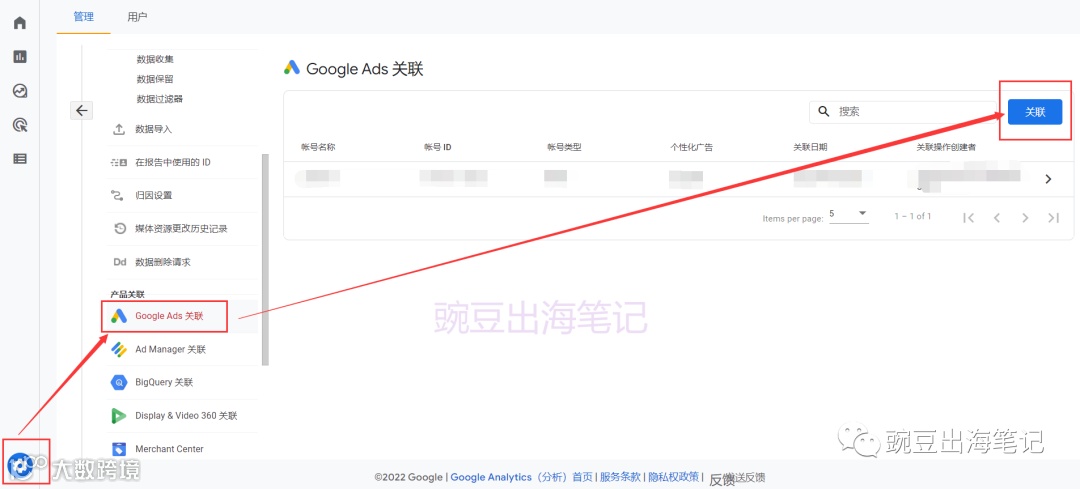The width and height of the screenshot is (1080, 489).
Task: Open the Items per page dropdown
Action: point(848,214)
